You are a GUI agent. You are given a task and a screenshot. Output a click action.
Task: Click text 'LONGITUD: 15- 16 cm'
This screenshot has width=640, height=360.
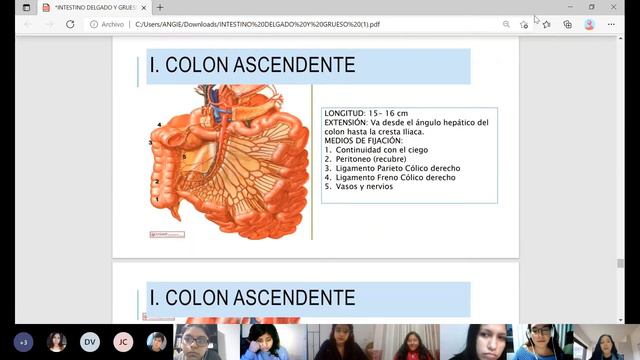click(x=366, y=113)
